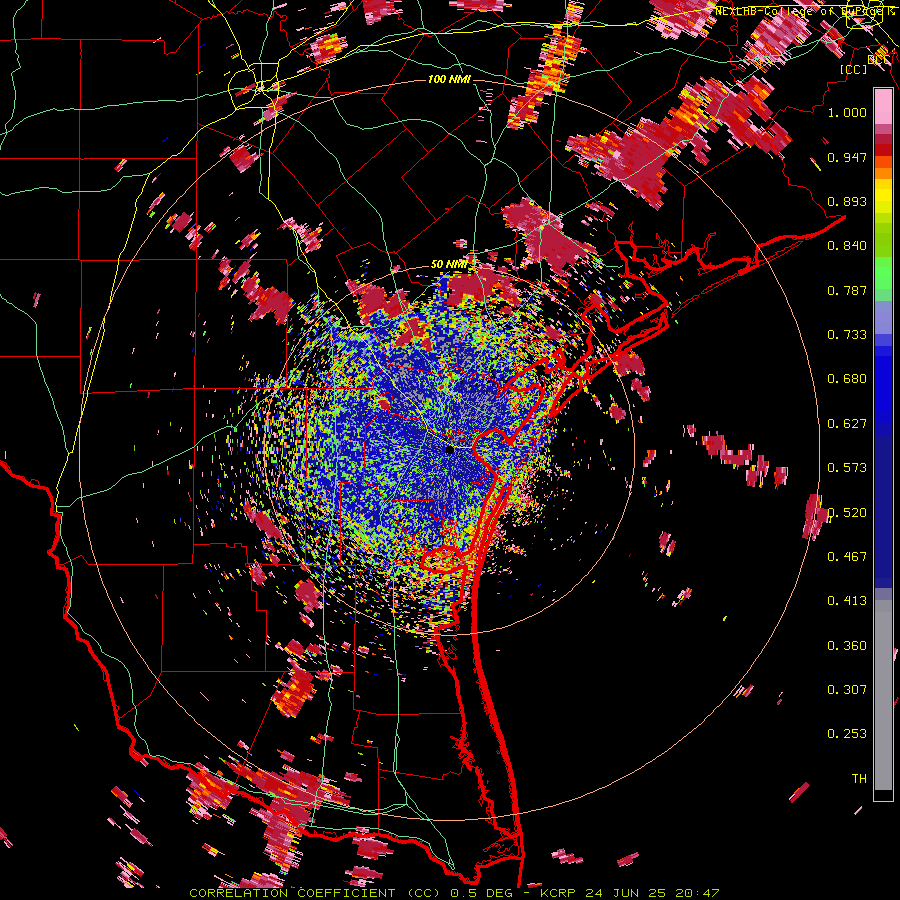
Task: Click the [CC] legend heading
Action: click(853, 69)
